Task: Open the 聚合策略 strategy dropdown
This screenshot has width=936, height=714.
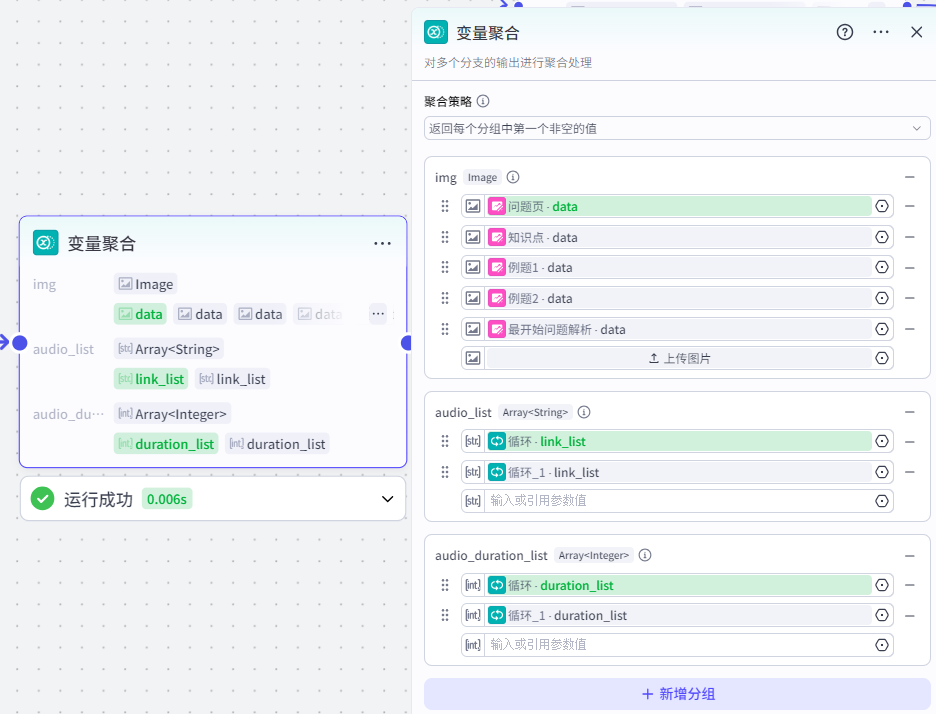Action: click(677, 128)
